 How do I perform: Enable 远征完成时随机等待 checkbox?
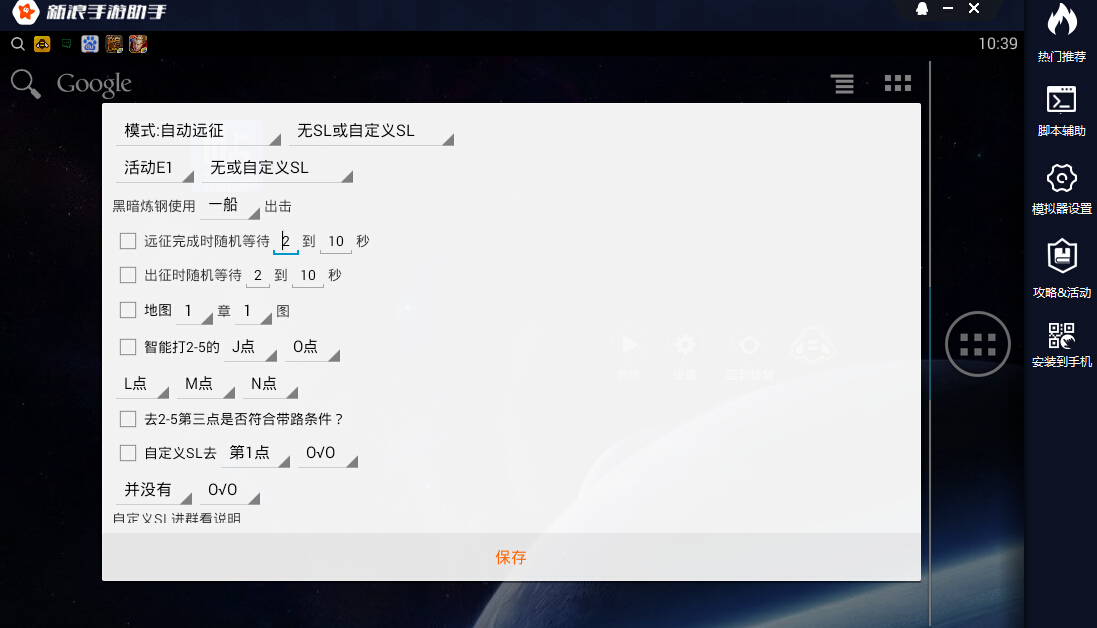[x=127, y=240]
